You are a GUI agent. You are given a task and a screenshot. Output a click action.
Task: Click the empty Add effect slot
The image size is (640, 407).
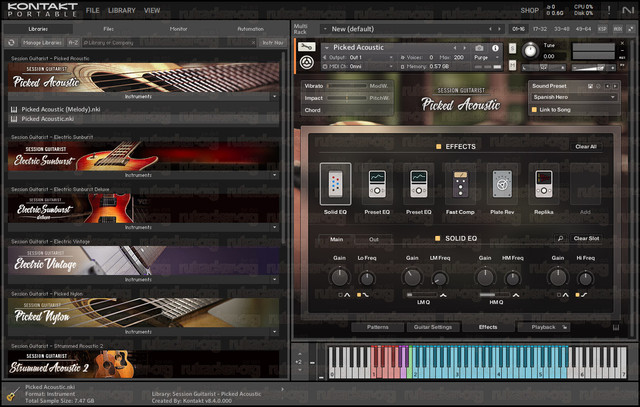pyautogui.click(x=585, y=184)
